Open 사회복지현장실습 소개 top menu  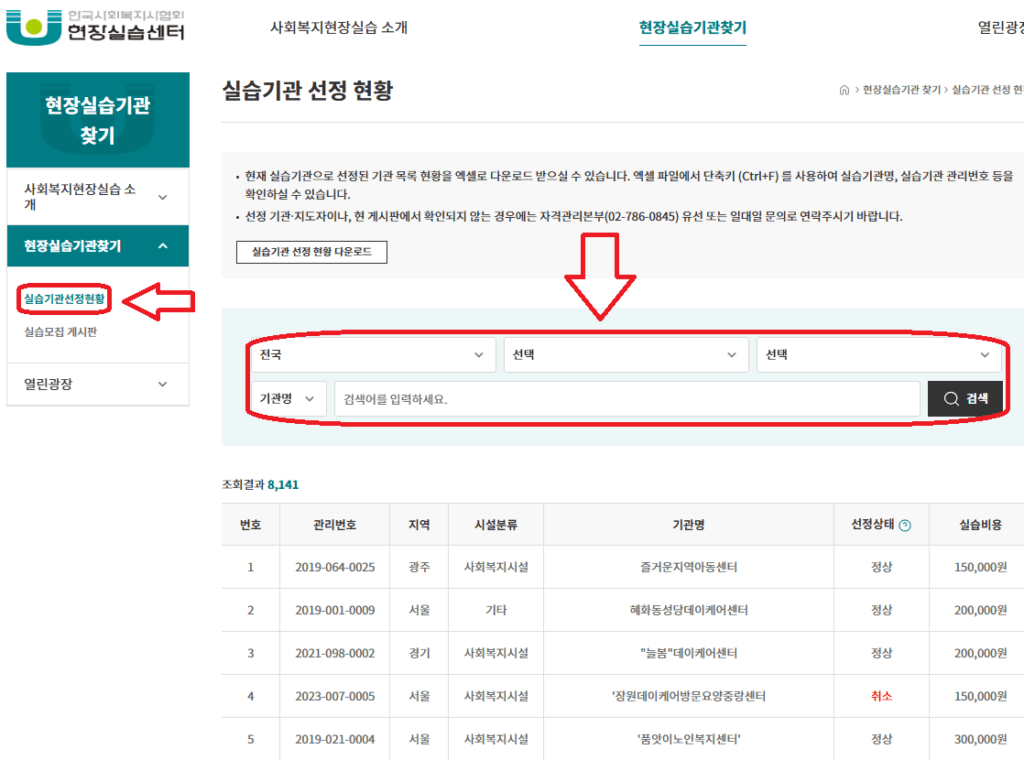[x=338, y=27]
